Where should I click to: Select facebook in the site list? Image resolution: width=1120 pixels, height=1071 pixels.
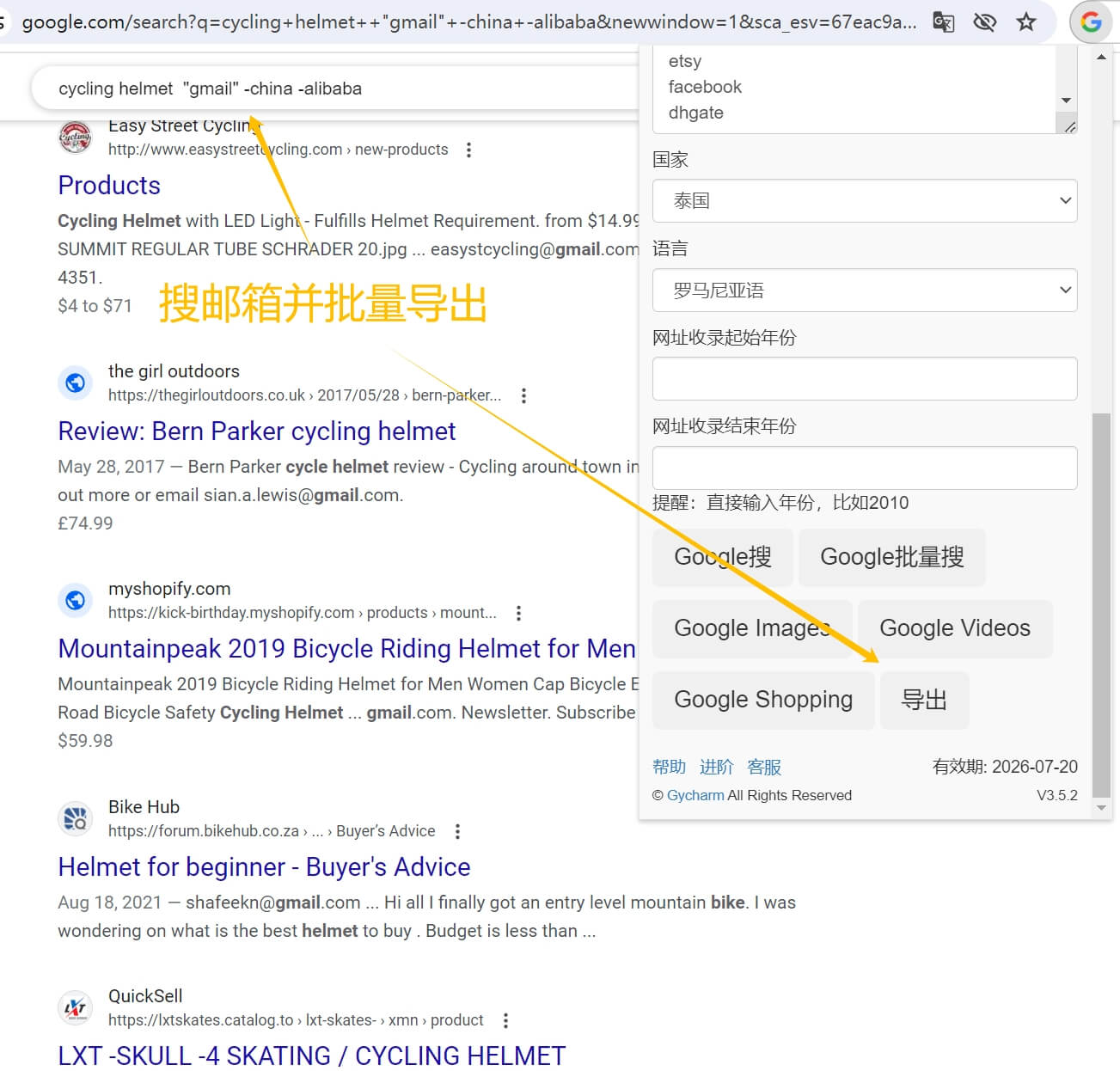pos(705,87)
